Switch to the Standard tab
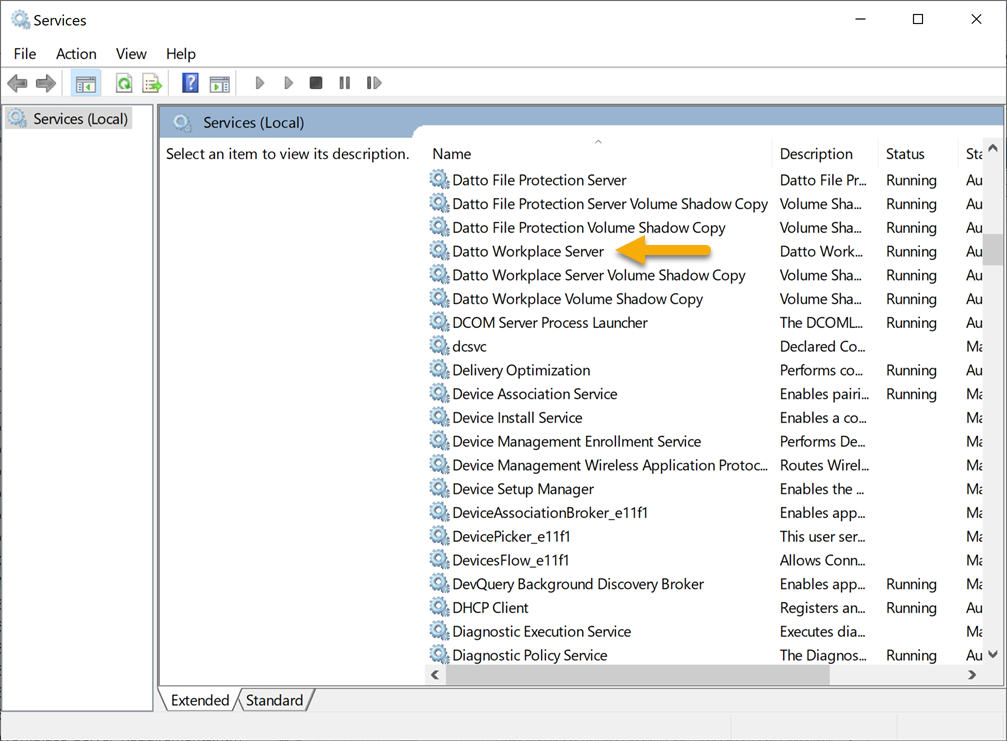 274,700
